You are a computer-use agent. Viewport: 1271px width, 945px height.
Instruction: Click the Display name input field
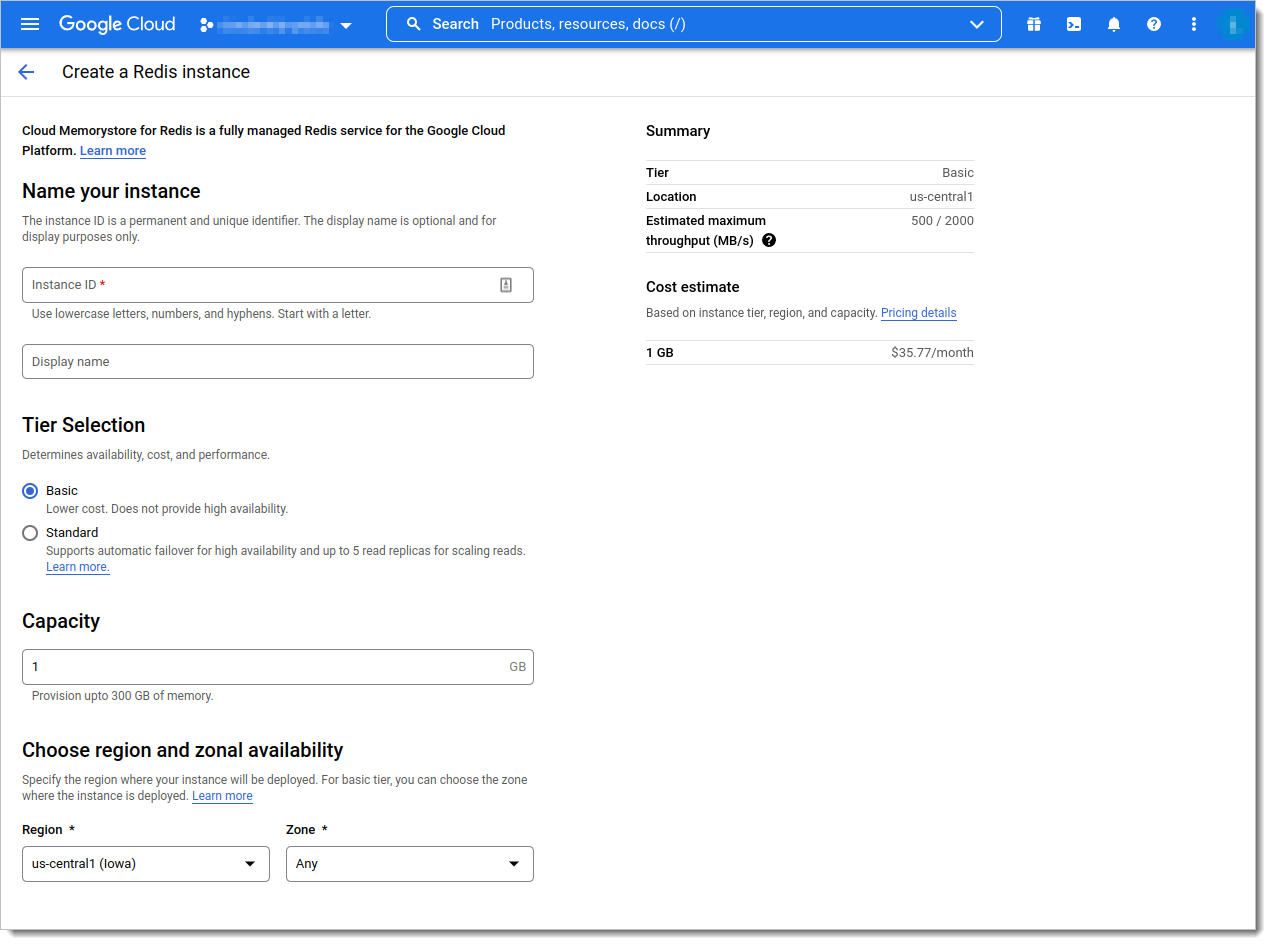278,362
